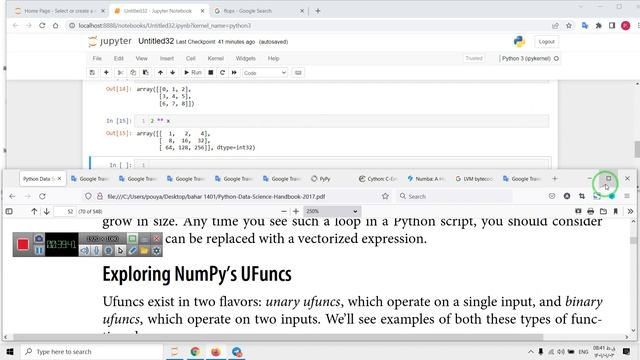
Task: Go to Chrome home page icon
Action: click(56, 25)
